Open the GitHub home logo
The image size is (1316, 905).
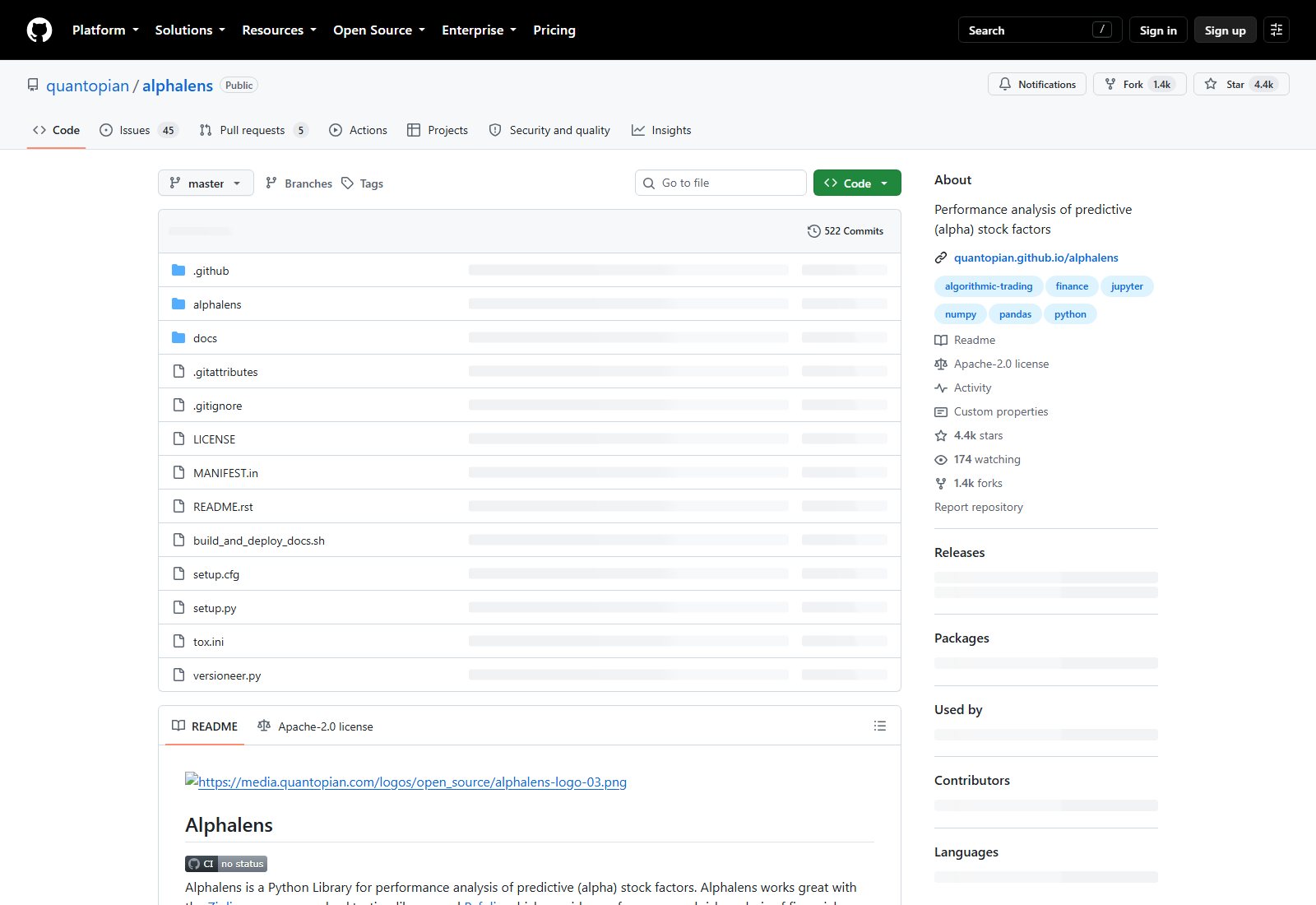[x=39, y=30]
